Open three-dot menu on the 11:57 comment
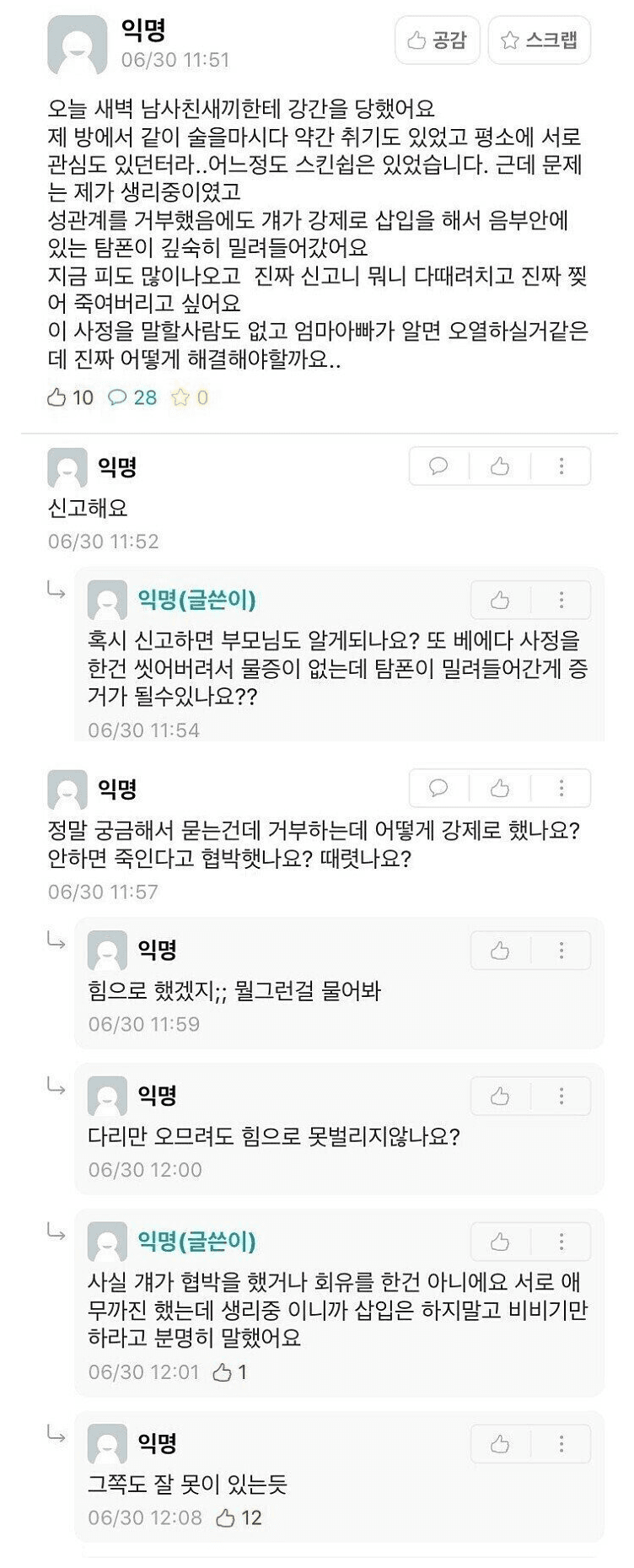 (561, 789)
